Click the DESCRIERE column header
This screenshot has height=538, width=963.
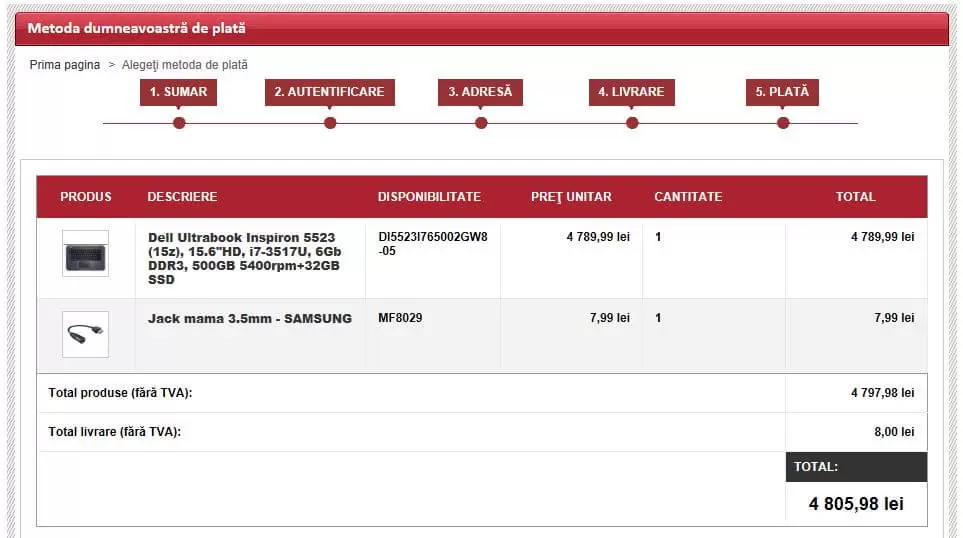pyautogui.click(x=182, y=197)
